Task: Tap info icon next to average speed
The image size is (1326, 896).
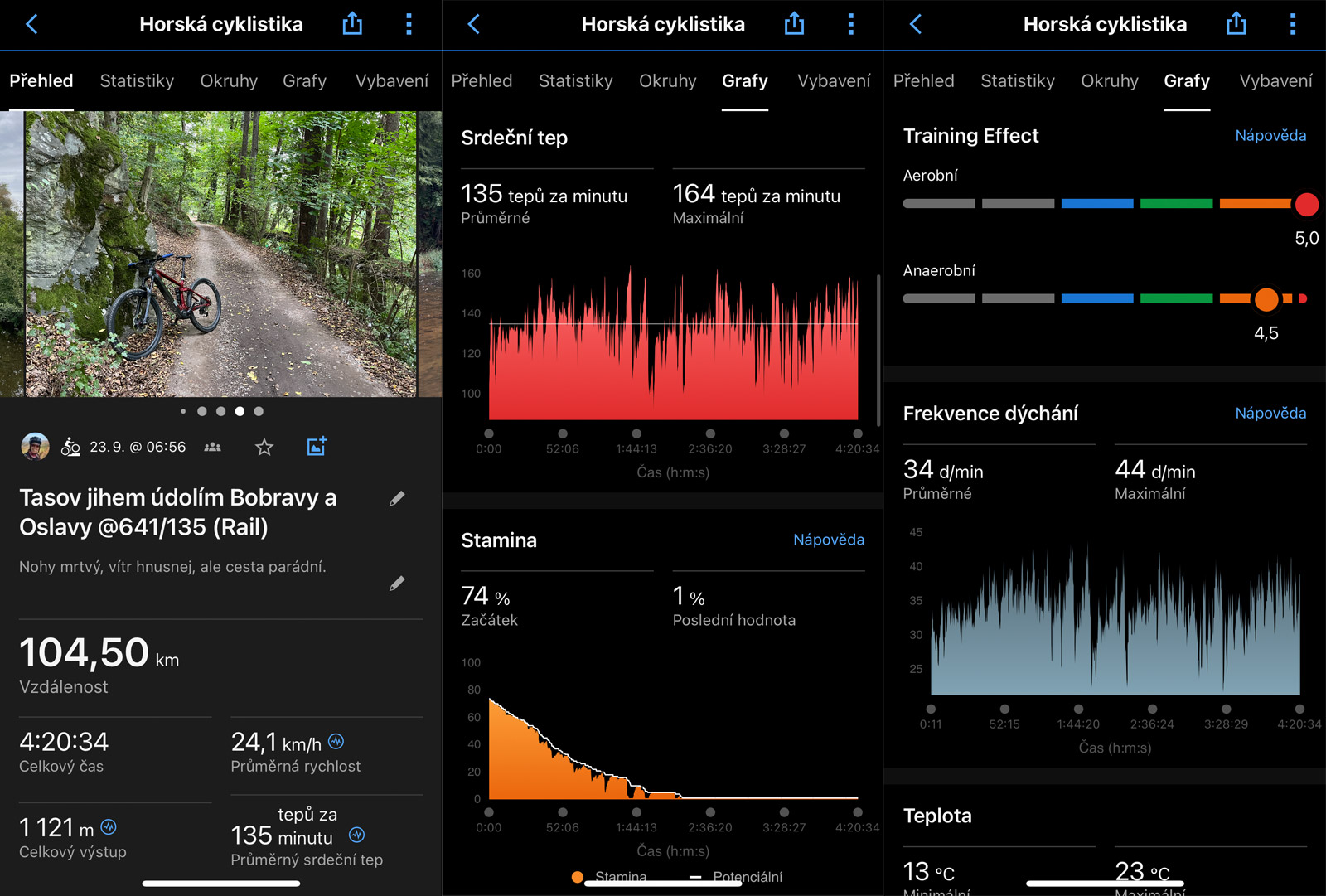Action: coord(336,741)
